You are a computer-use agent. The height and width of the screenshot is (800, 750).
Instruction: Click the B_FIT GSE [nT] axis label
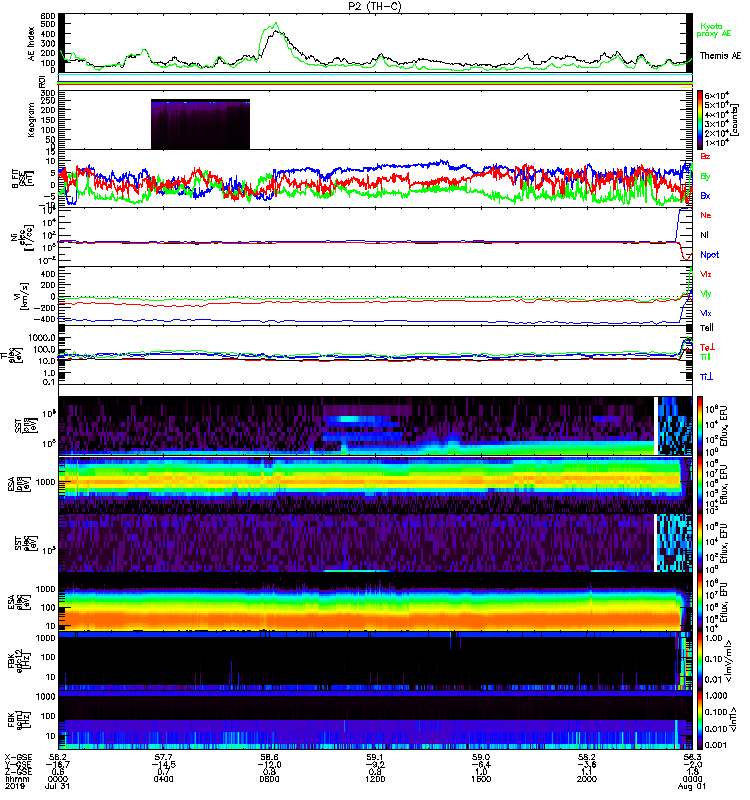(22, 179)
